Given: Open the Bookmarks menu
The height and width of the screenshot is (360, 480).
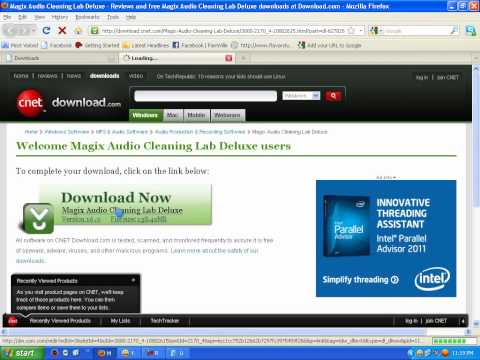Looking at the screenshot, I should coord(87,17).
